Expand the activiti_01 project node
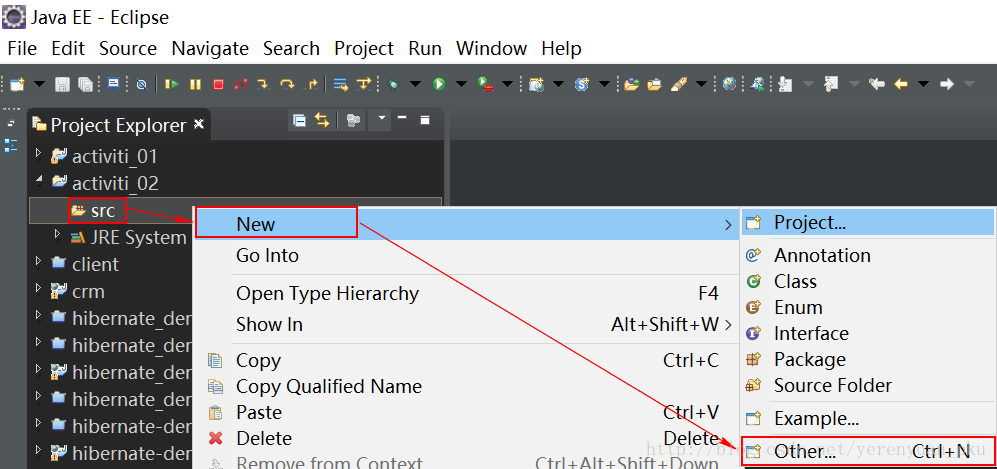Screen dimensions: 997x469 pyautogui.click(x=39, y=153)
